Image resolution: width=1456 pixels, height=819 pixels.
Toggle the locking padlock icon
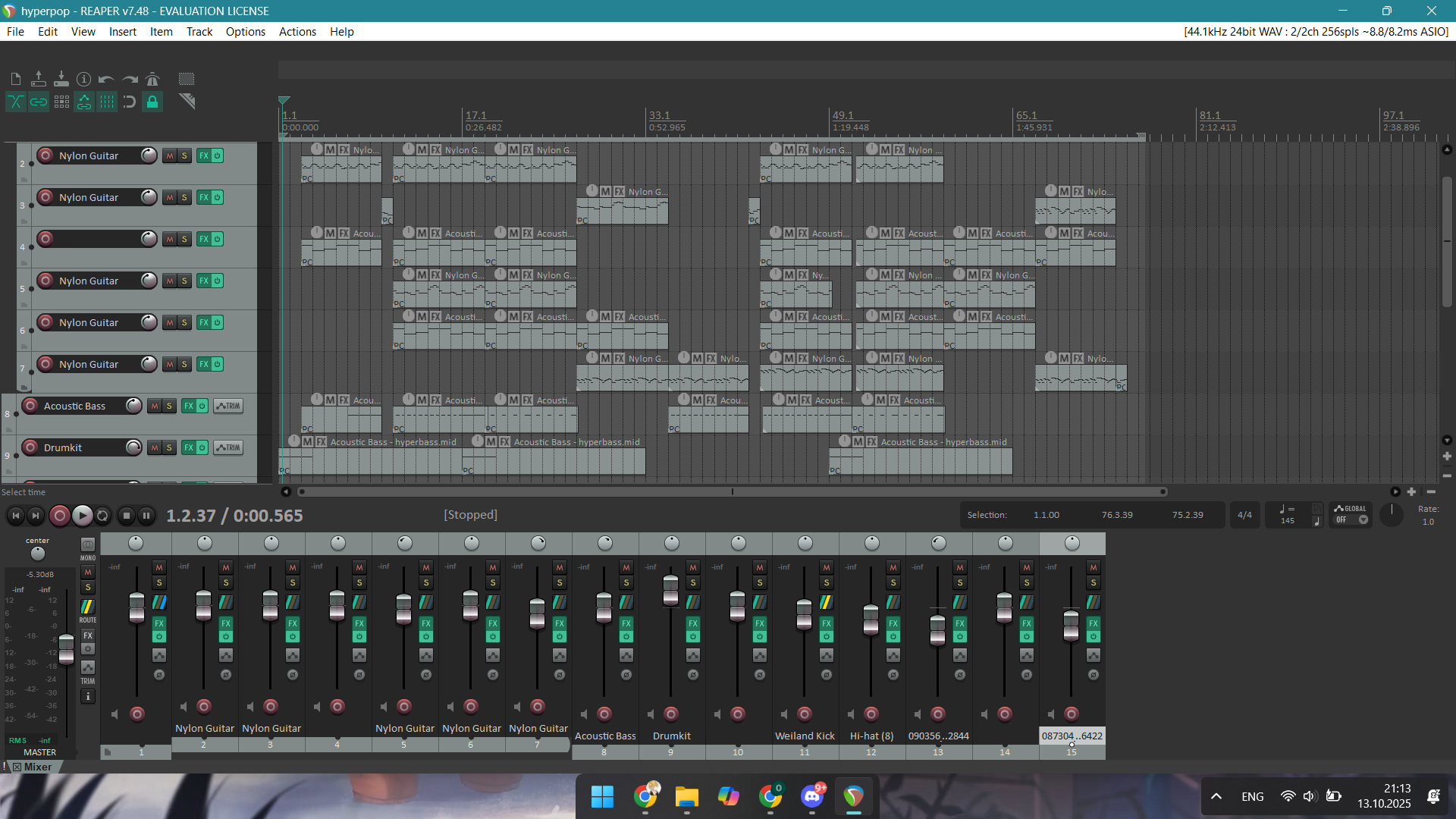click(x=152, y=102)
